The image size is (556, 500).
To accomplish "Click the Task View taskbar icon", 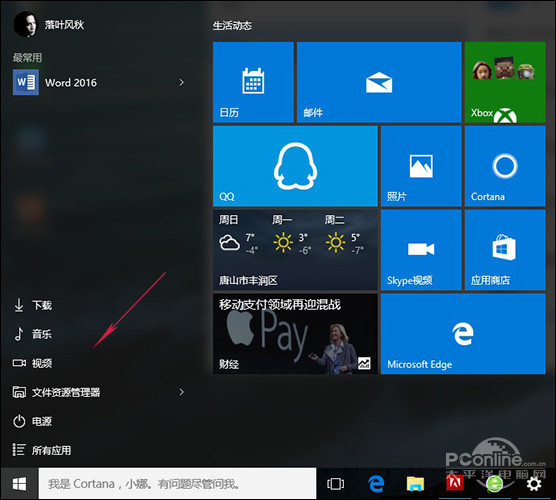I will click(x=335, y=484).
